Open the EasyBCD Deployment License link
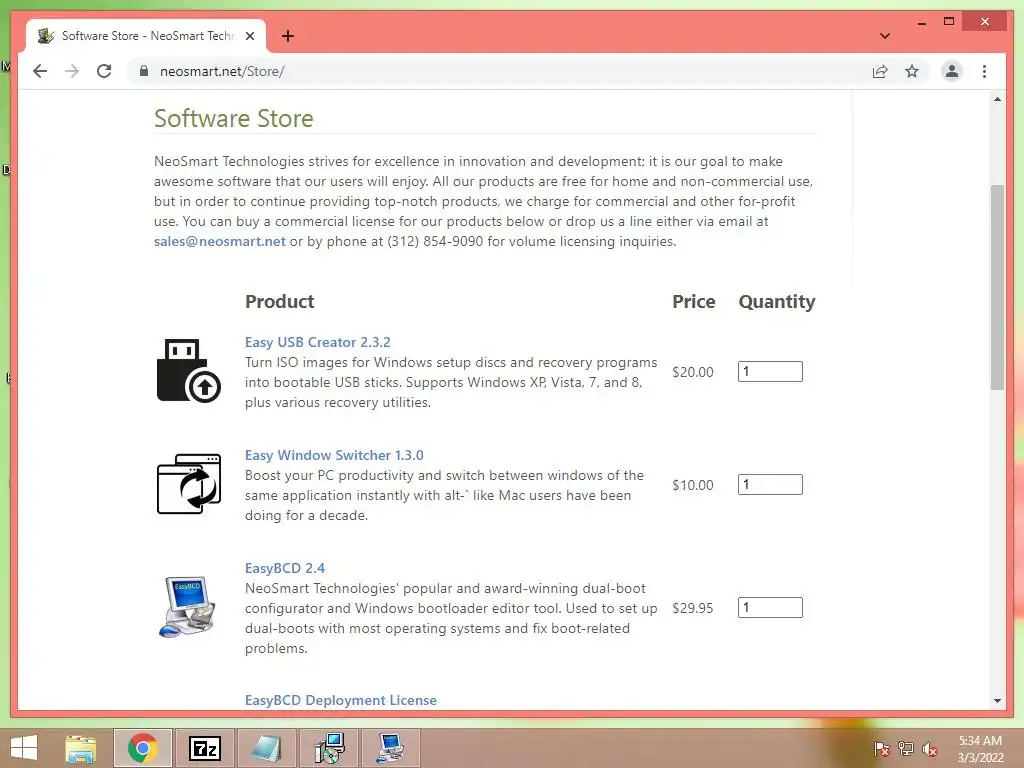Viewport: 1024px width, 768px height. coord(341,700)
